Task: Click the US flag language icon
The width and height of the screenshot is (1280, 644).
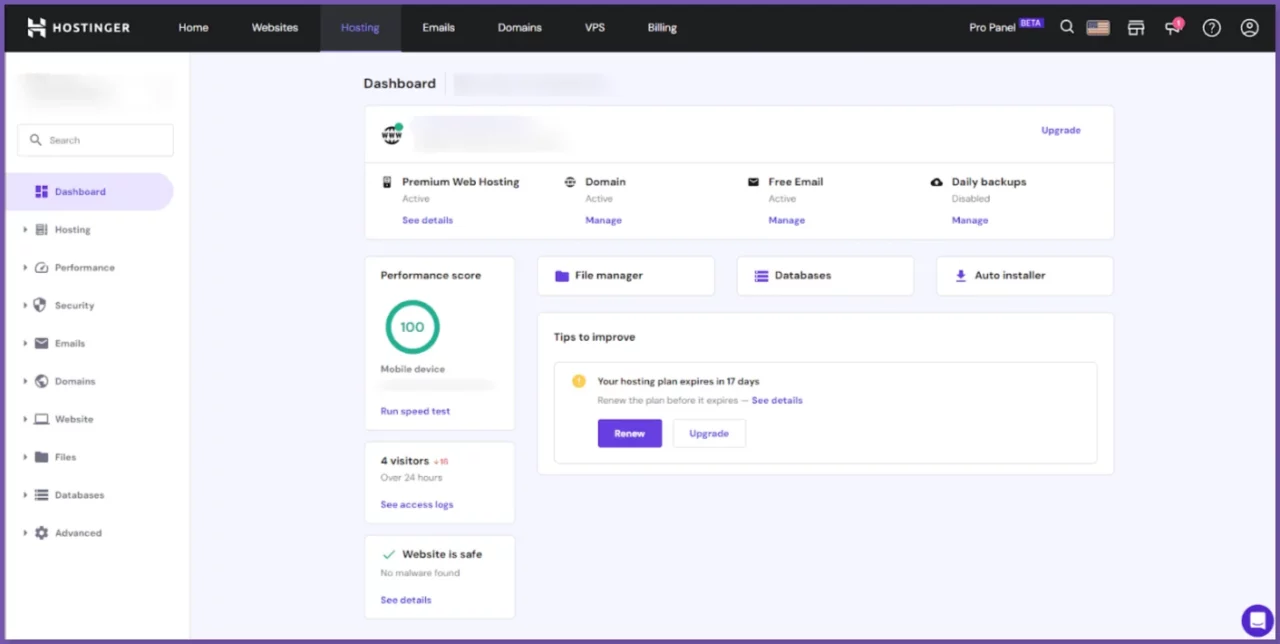Action: pyautogui.click(x=1098, y=28)
